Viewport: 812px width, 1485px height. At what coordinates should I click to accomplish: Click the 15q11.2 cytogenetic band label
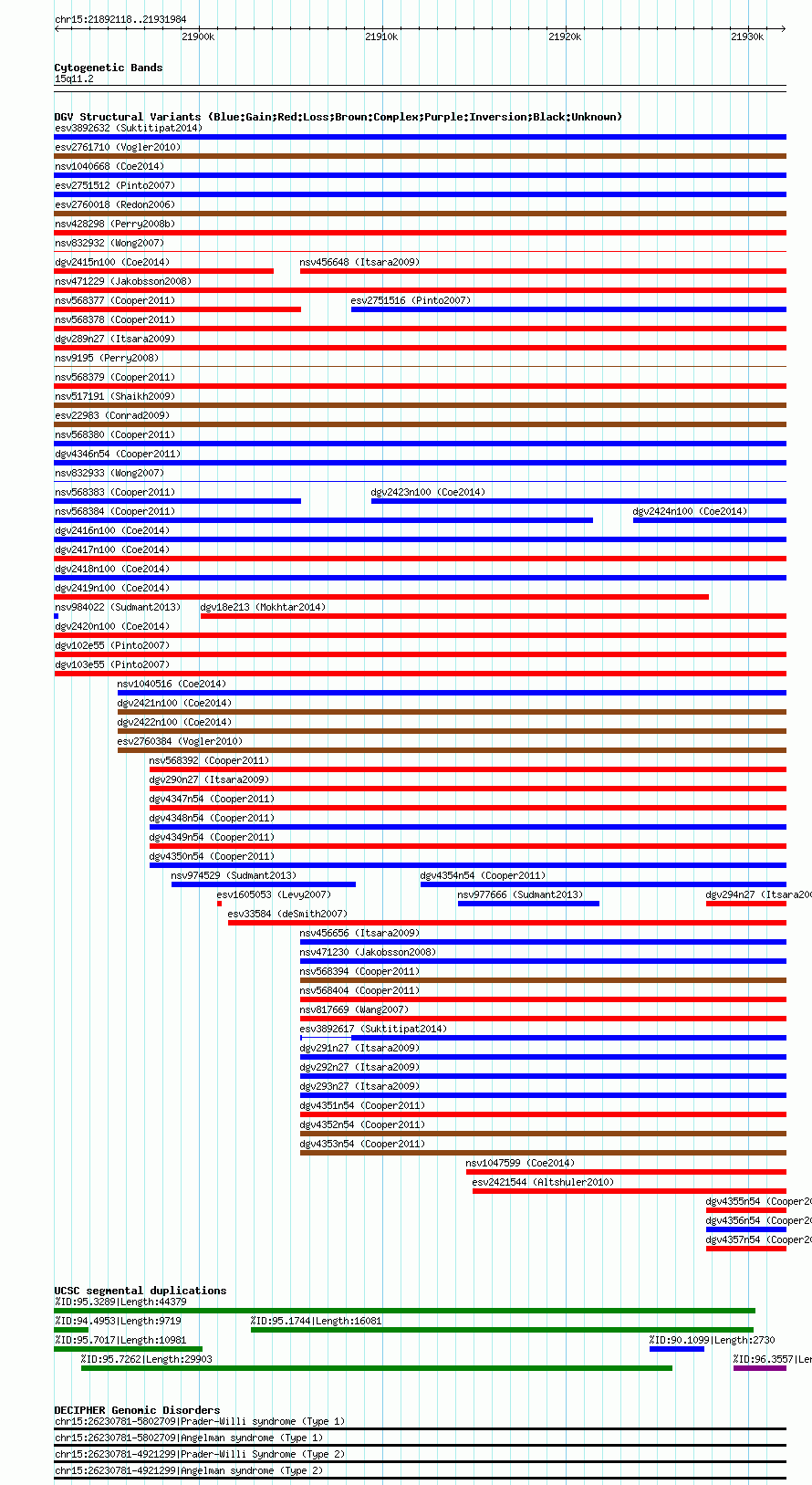tap(74, 78)
